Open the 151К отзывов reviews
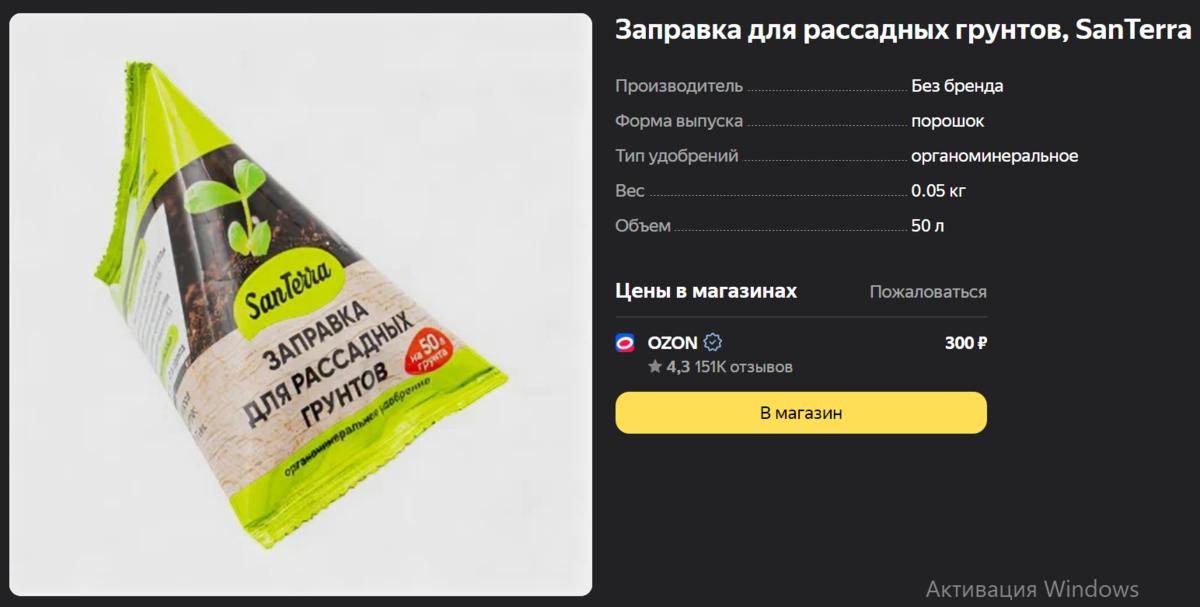 (x=744, y=367)
